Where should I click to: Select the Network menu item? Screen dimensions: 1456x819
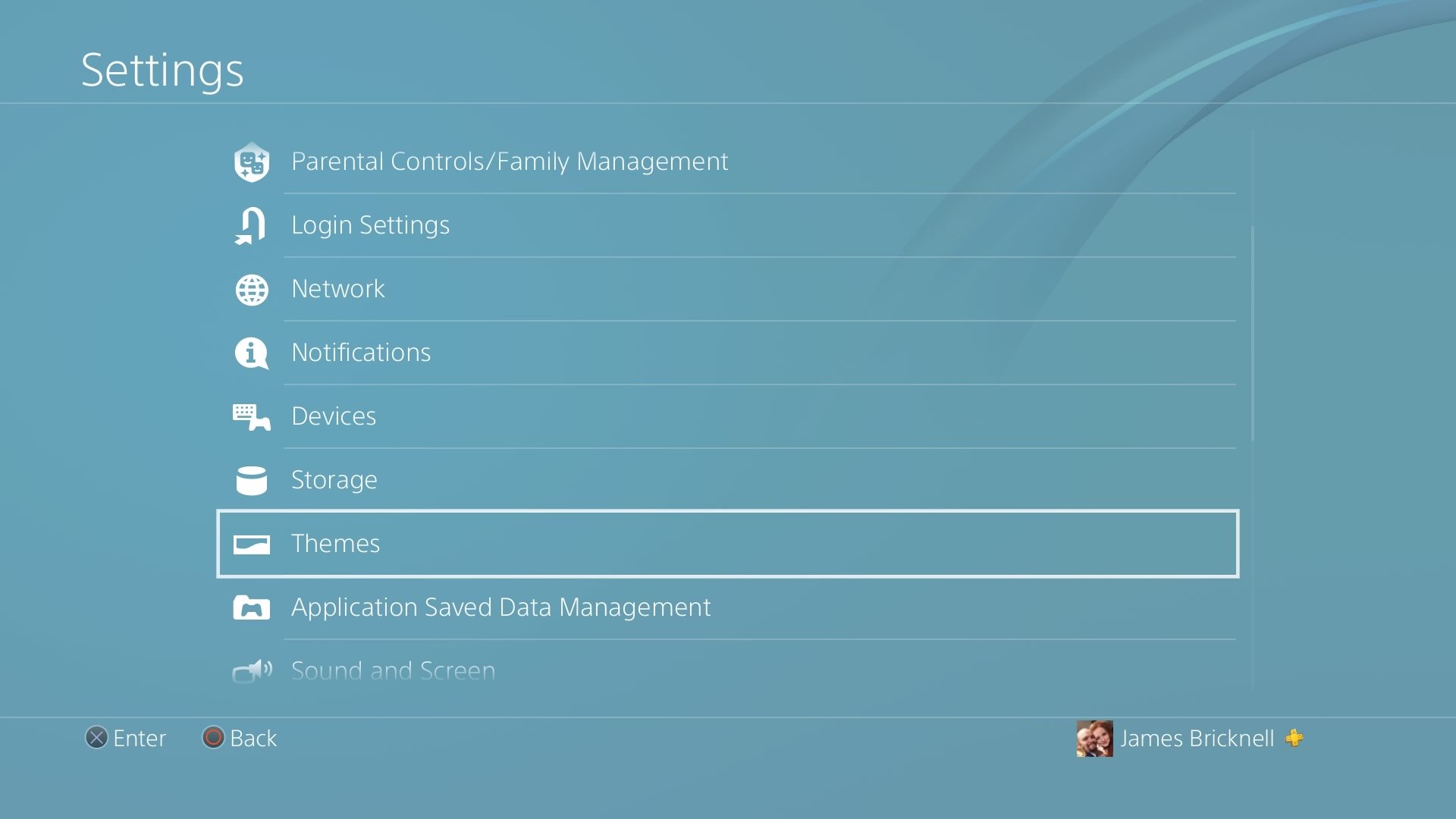(x=337, y=289)
